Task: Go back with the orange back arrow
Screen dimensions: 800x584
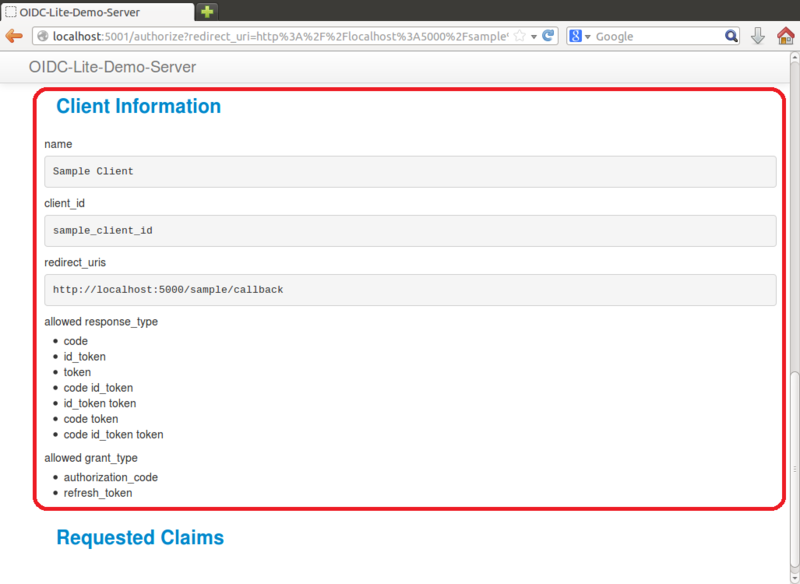Action: click(x=14, y=36)
